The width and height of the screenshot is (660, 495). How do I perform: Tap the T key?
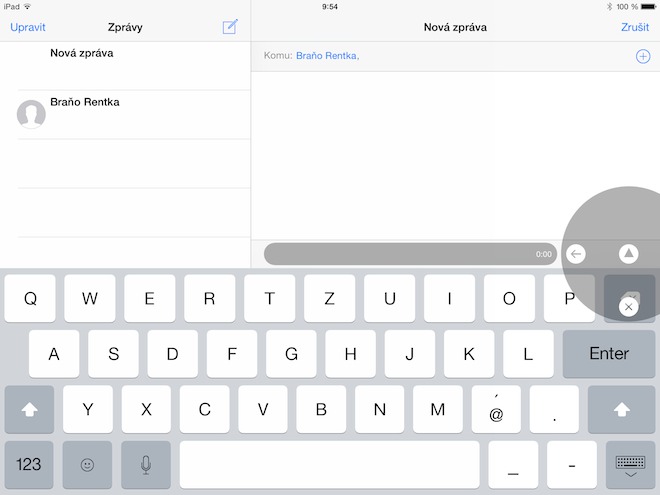269,298
